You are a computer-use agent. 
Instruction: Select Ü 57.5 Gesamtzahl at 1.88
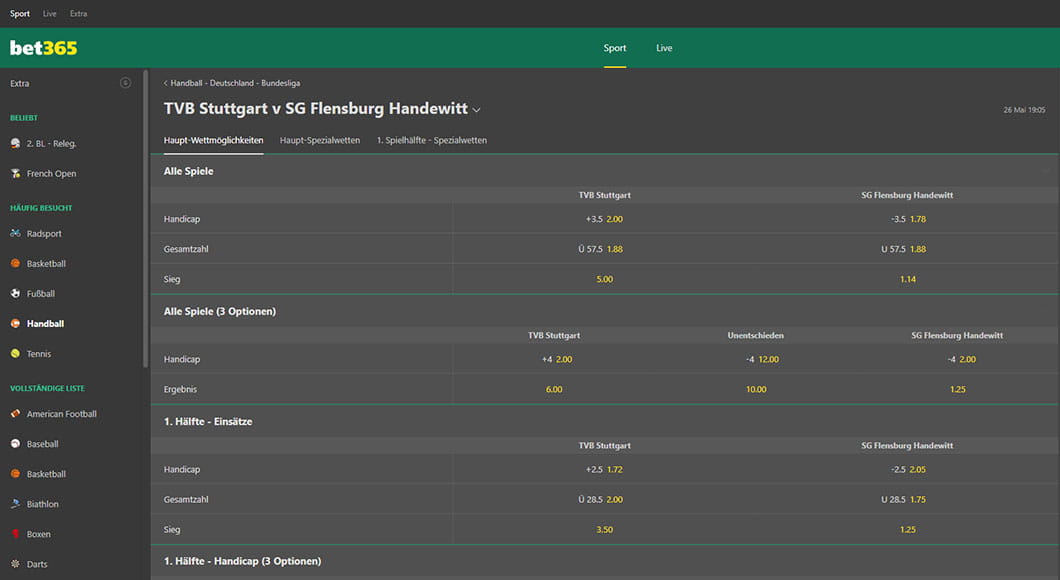click(600, 249)
